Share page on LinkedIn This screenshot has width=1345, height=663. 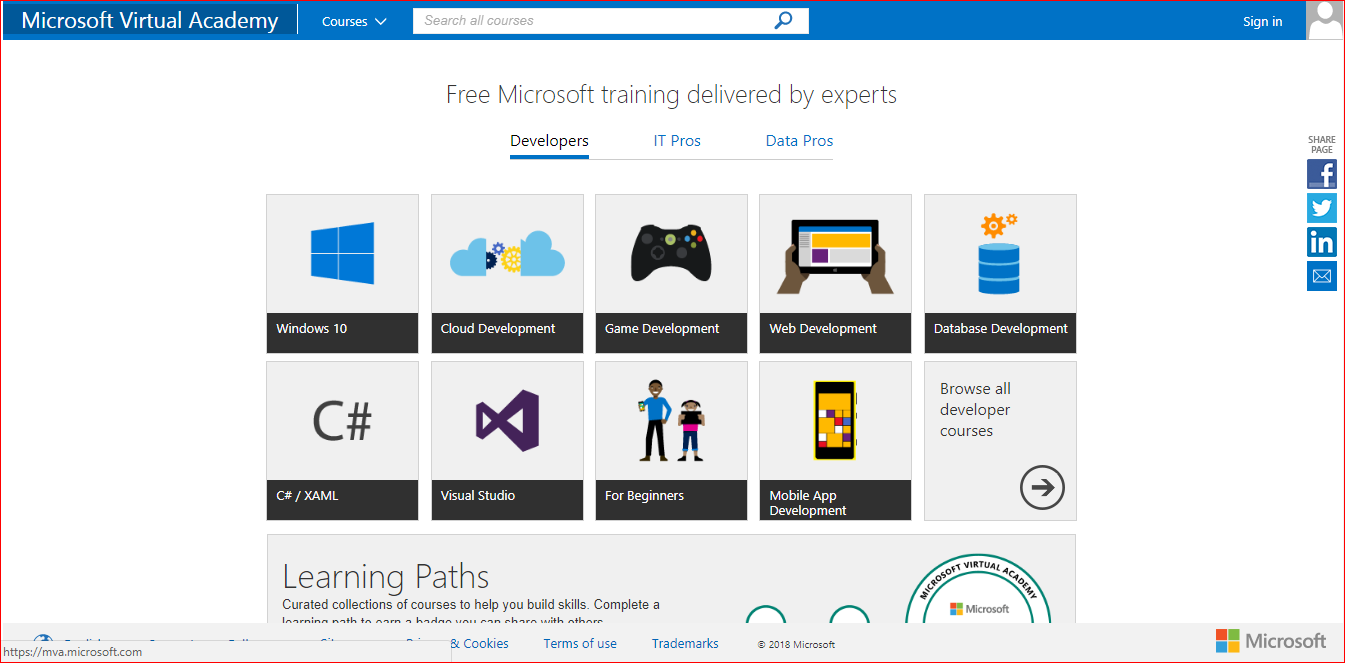click(x=1321, y=242)
